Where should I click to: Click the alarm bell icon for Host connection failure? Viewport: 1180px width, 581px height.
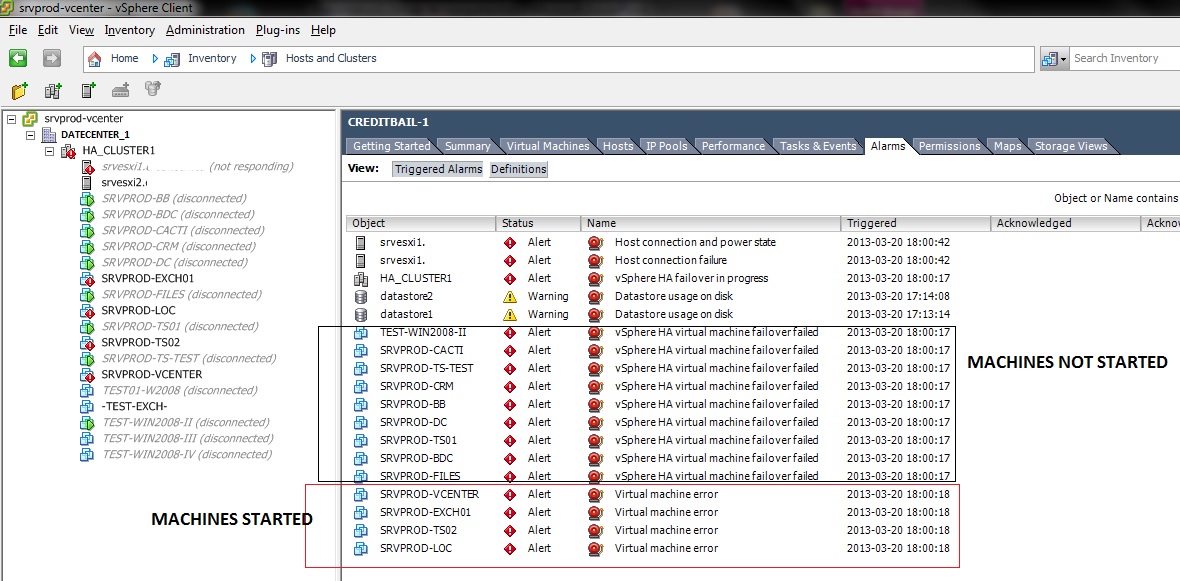click(596, 260)
